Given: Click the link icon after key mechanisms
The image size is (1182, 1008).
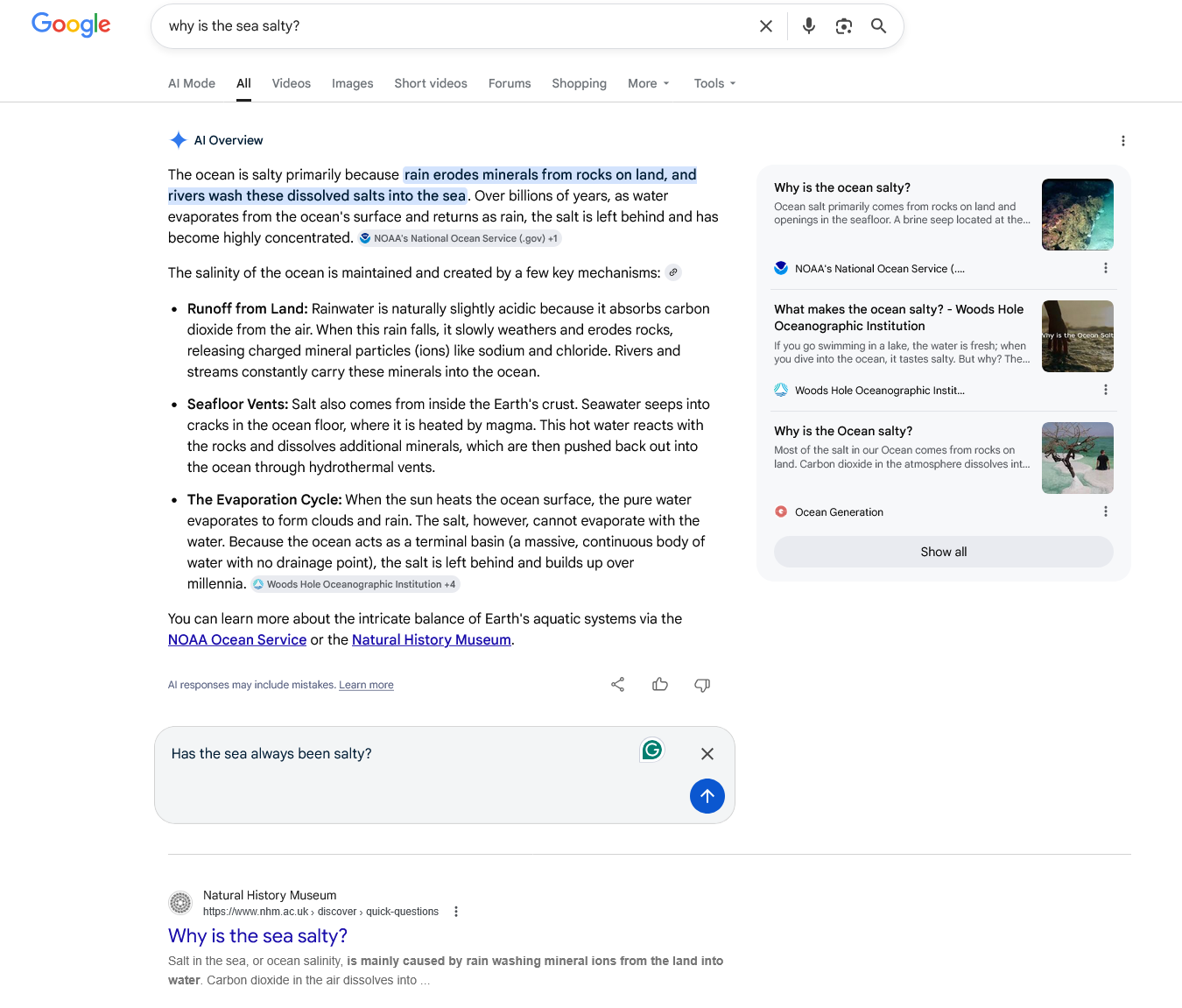Looking at the screenshot, I should tap(673, 272).
